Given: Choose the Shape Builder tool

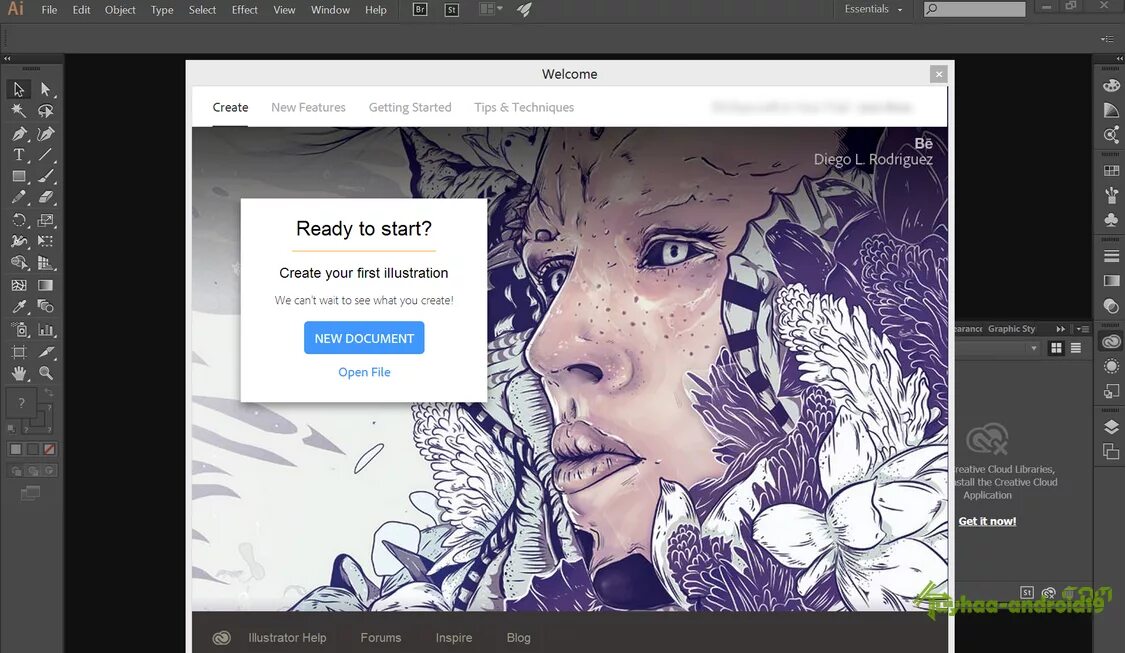Looking at the screenshot, I should 19,263.
